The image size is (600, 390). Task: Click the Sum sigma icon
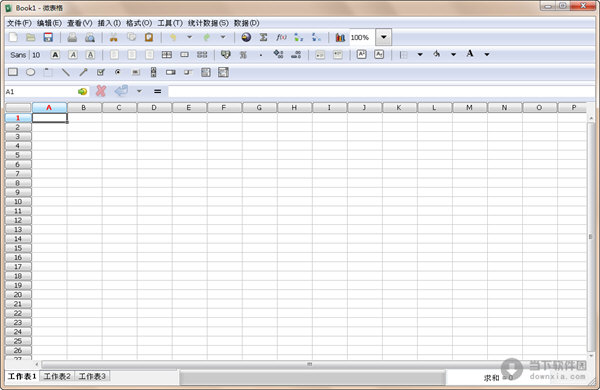coord(263,37)
